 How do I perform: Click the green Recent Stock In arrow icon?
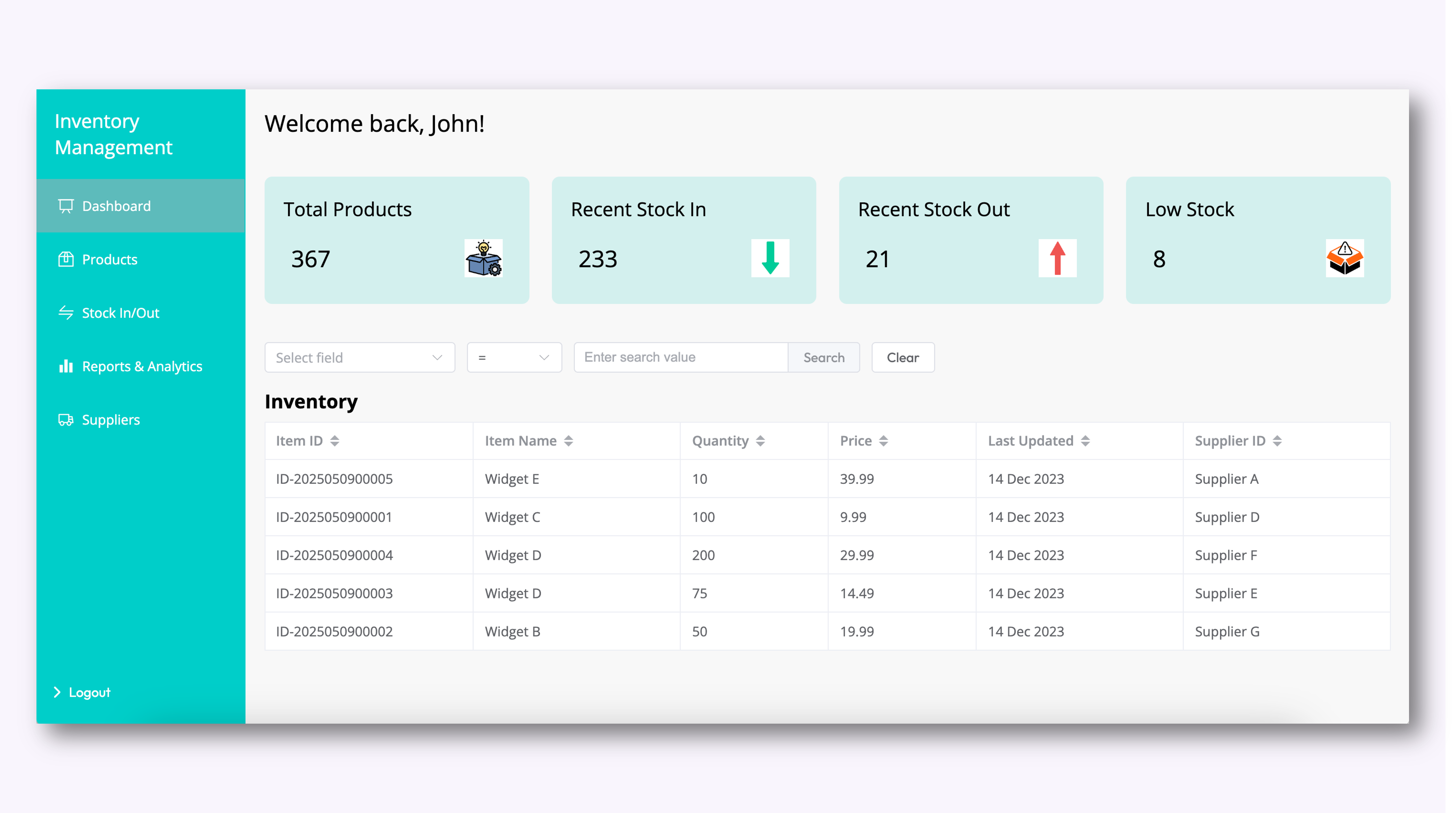coord(770,259)
